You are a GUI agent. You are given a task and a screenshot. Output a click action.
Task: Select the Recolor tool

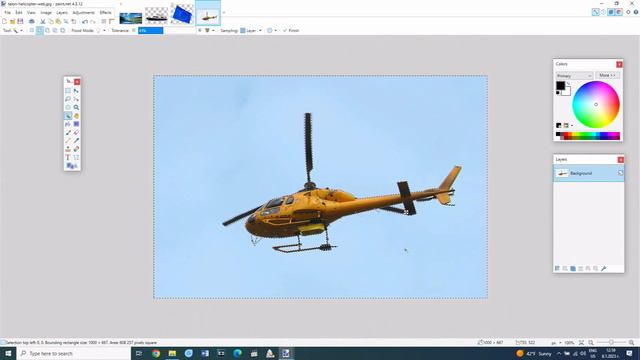pyautogui.click(x=76, y=149)
